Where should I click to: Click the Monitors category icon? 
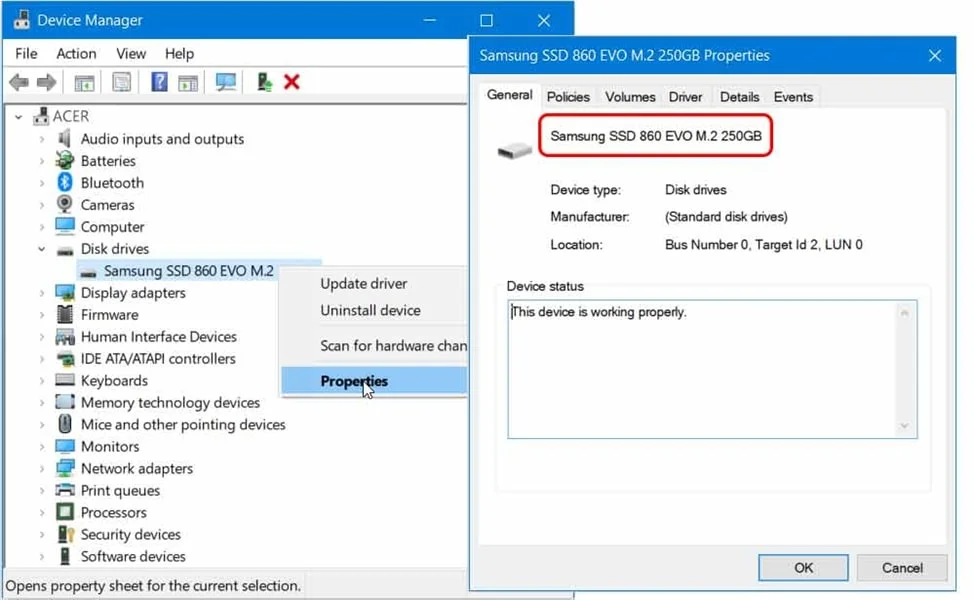click(x=65, y=446)
